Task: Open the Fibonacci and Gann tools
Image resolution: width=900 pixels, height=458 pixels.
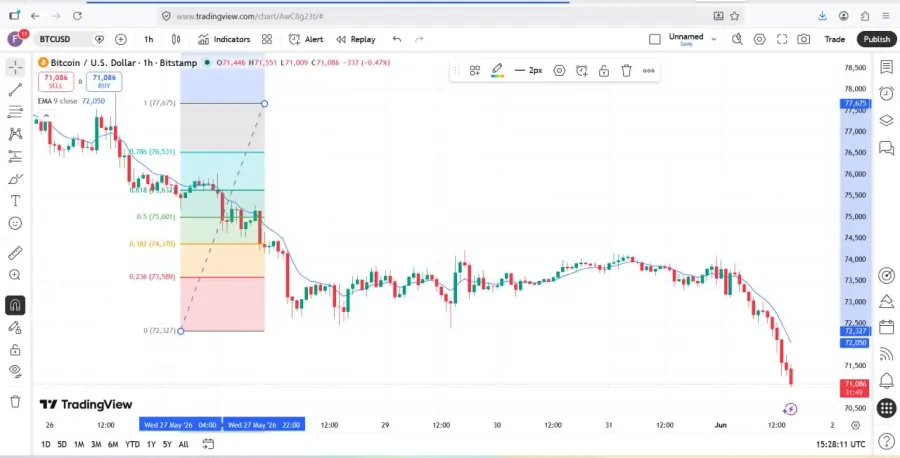Action: point(15,112)
